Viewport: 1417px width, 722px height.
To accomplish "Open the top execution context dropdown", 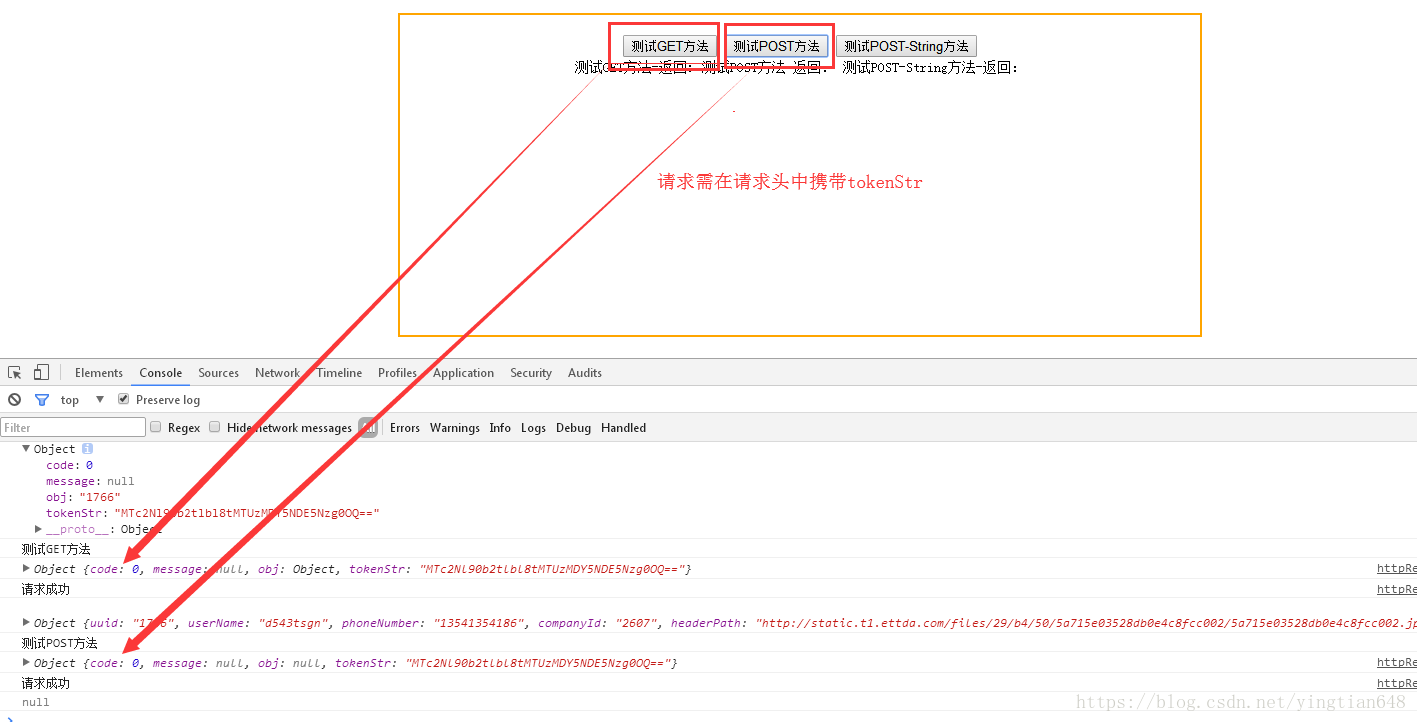I will coord(82,399).
